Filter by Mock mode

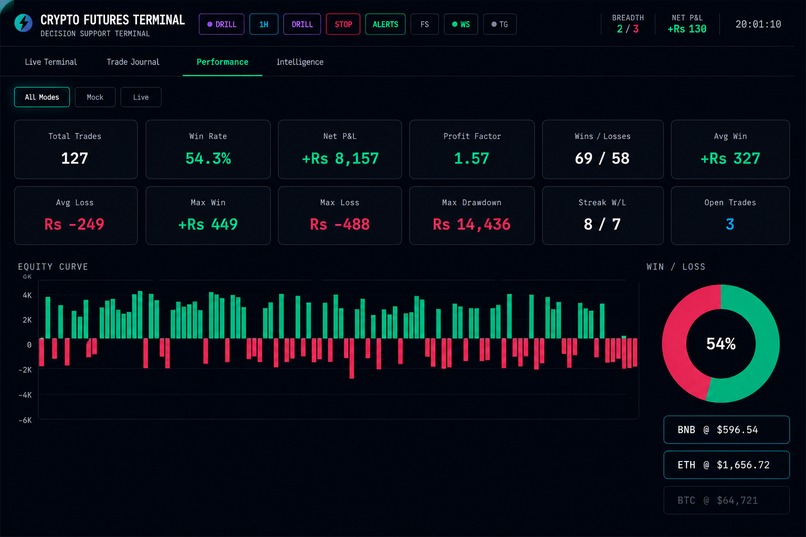coord(95,97)
